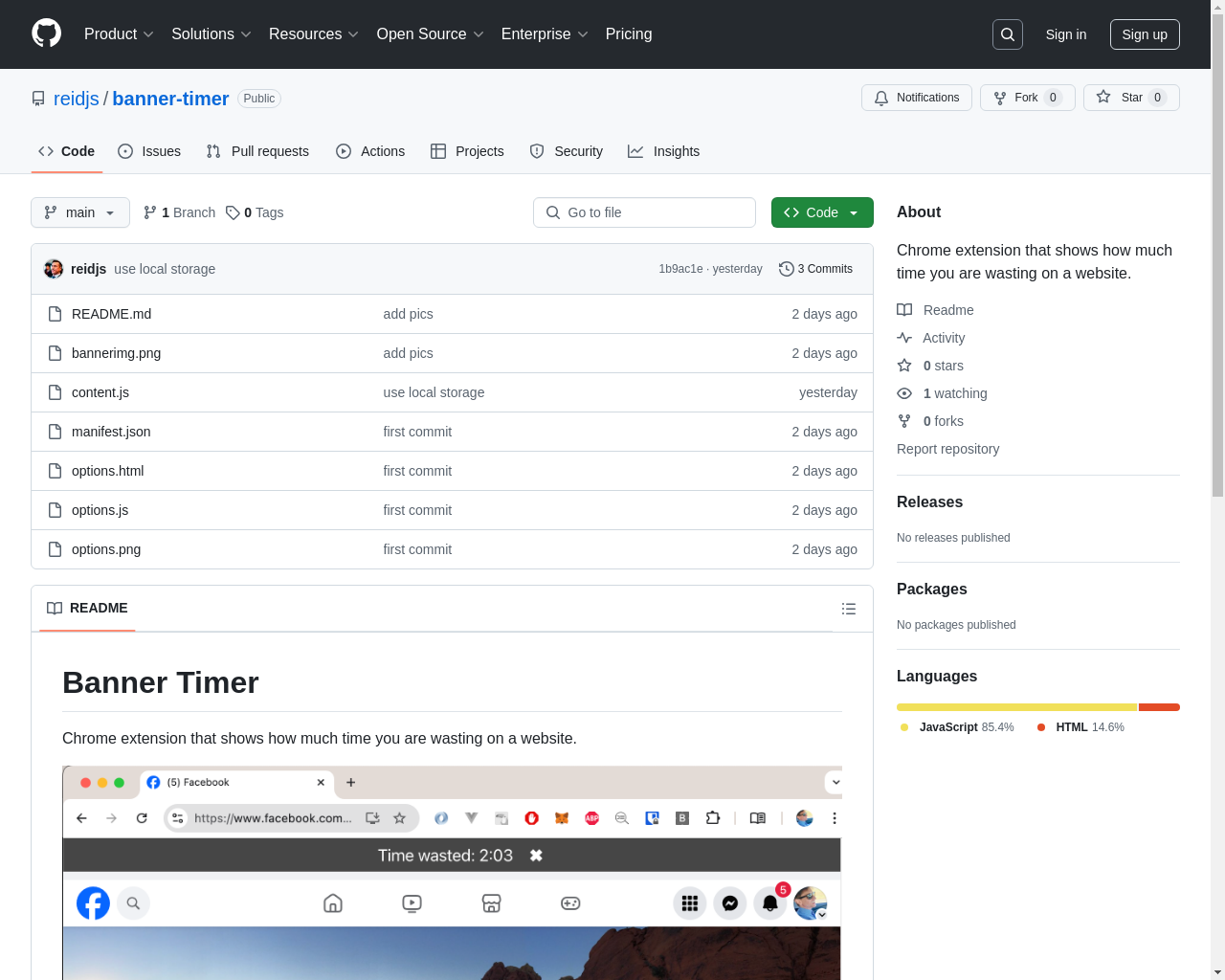
Task: Open the content.js file
Action: [100, 392]
